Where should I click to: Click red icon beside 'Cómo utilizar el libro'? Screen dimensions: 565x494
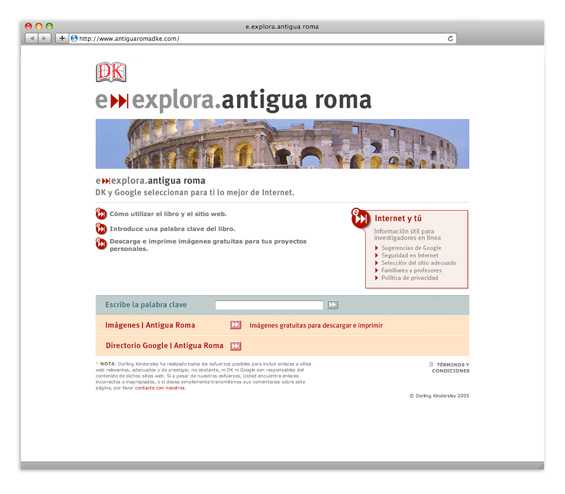[x=101, y=214]
